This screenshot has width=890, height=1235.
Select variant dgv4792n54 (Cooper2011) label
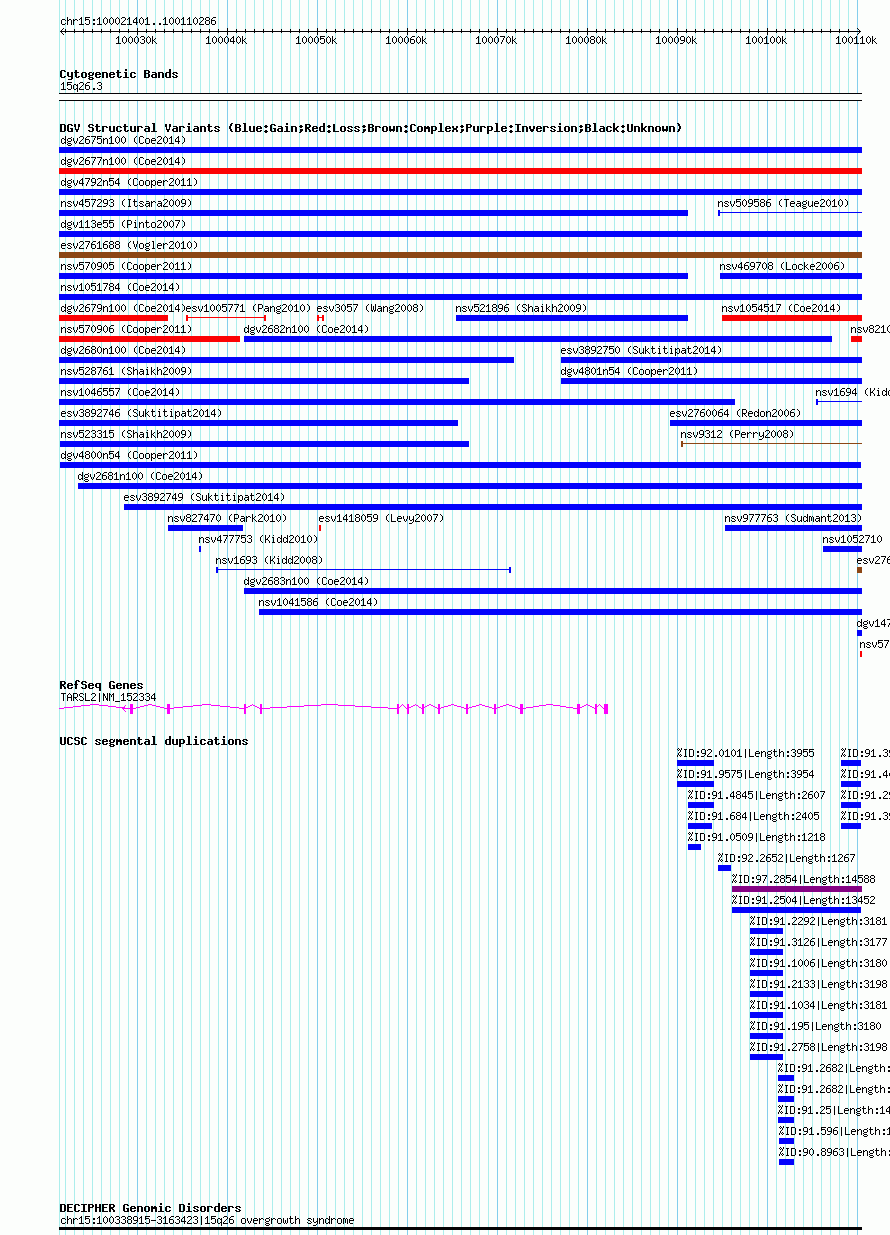pos(129,182)
